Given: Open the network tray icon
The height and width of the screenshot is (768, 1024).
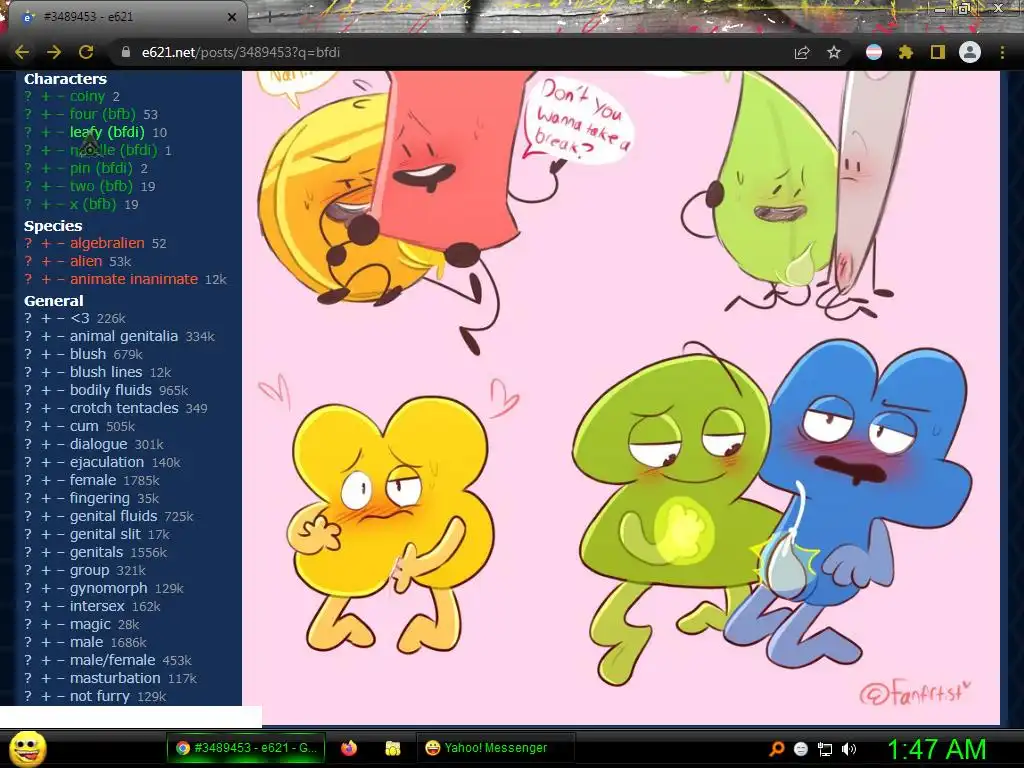Looking at the screenshot, I should coord(825,749).
